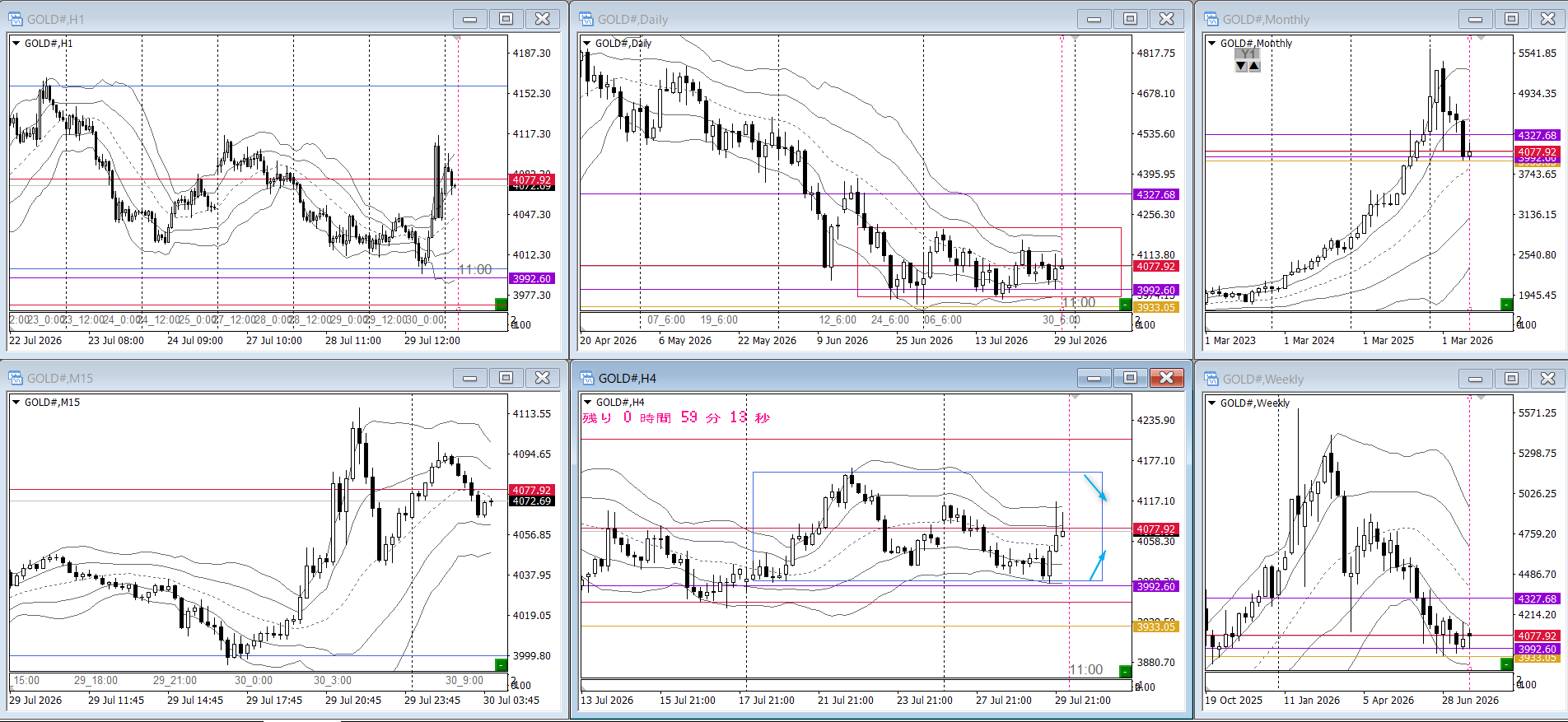Click the chart icon in GOLD#,H1 title bar
Image resolution: width=1568 pixels, height=722 pixels.
(16, 19)
